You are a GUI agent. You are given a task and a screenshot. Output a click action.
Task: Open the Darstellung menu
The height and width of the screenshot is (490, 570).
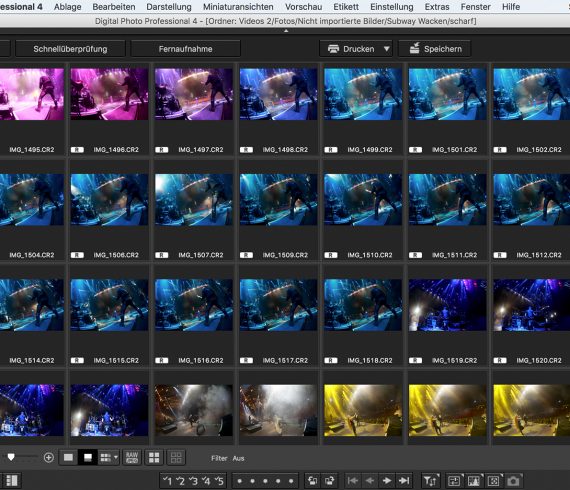[x=169, y=7]
